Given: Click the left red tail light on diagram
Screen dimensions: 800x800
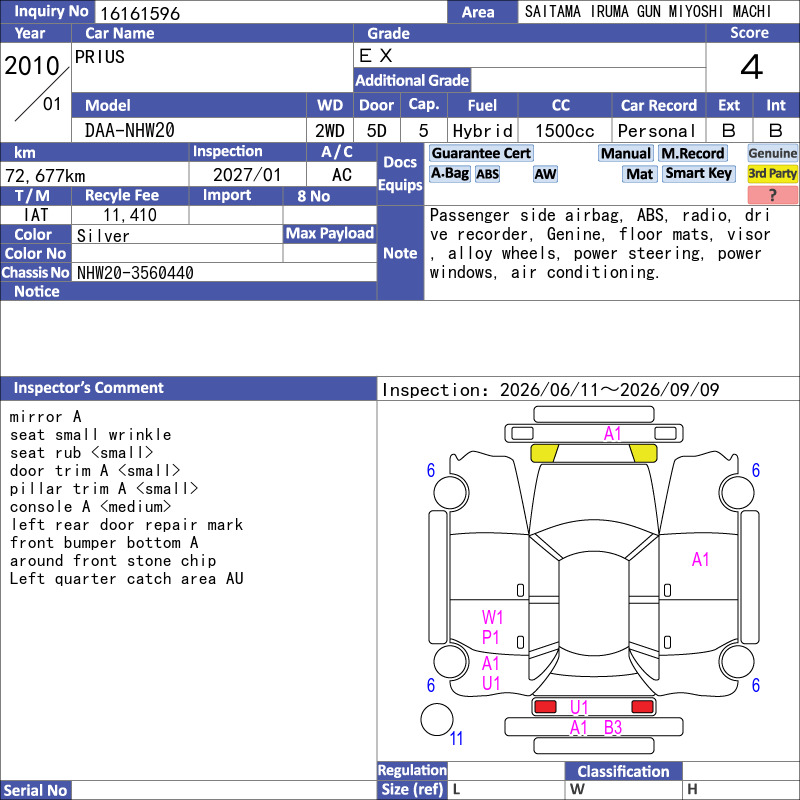Looking at the screenshot, I should click(545, 707).
